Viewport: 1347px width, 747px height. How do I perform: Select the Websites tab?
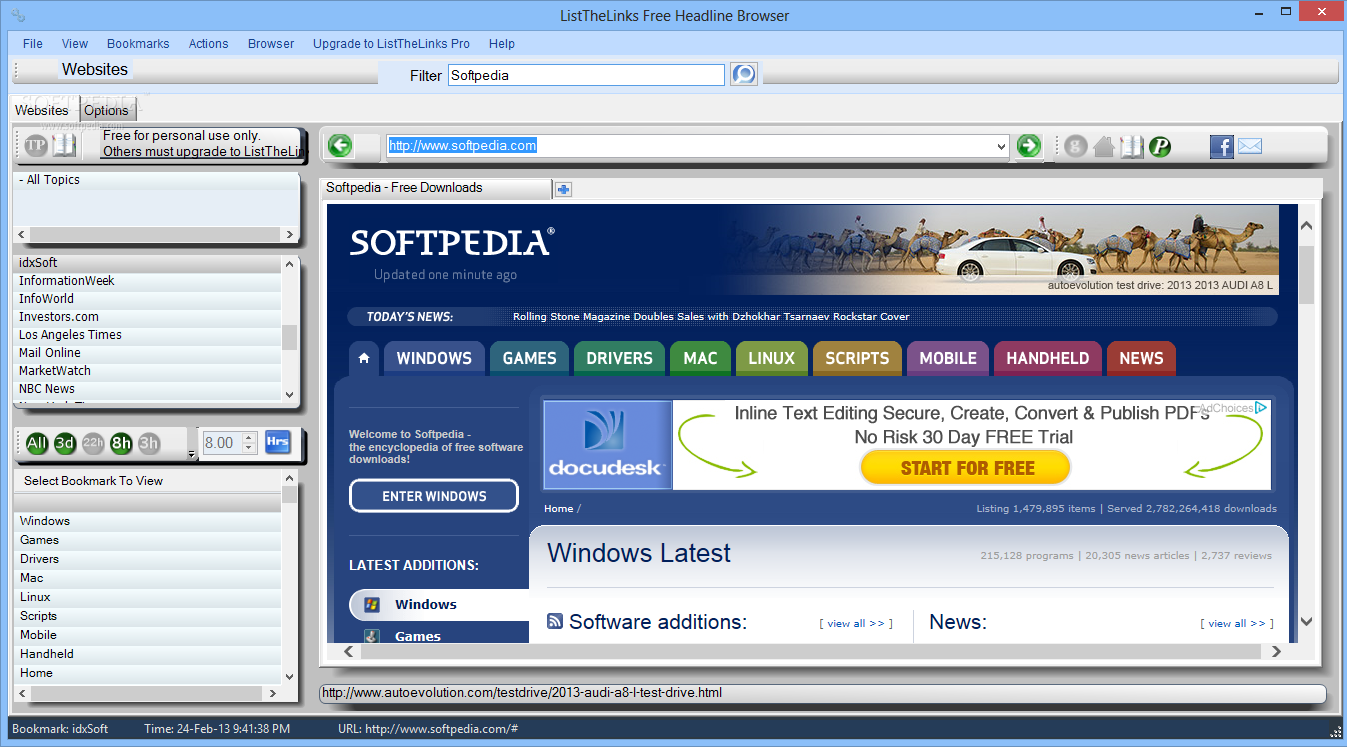(42, 110)
